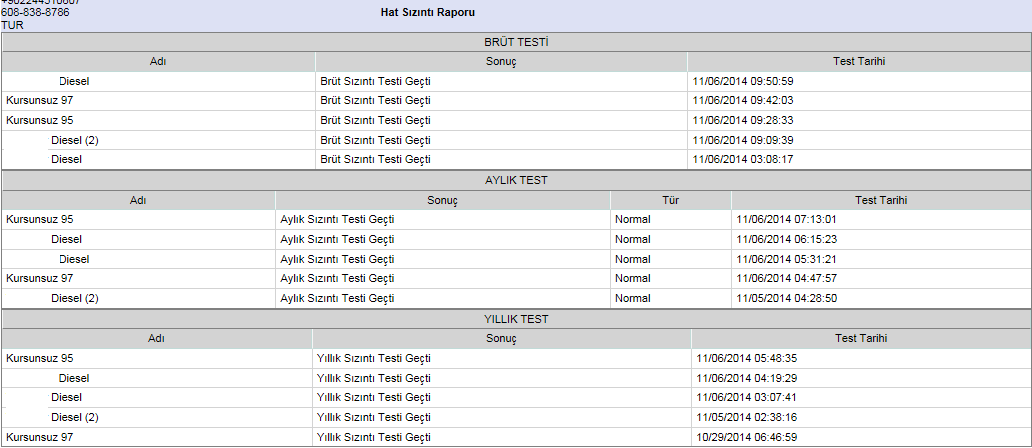Select the BRÜT TESTİ section header
1032x448 pixels.
pyautogui.click(x=516, y=42)
